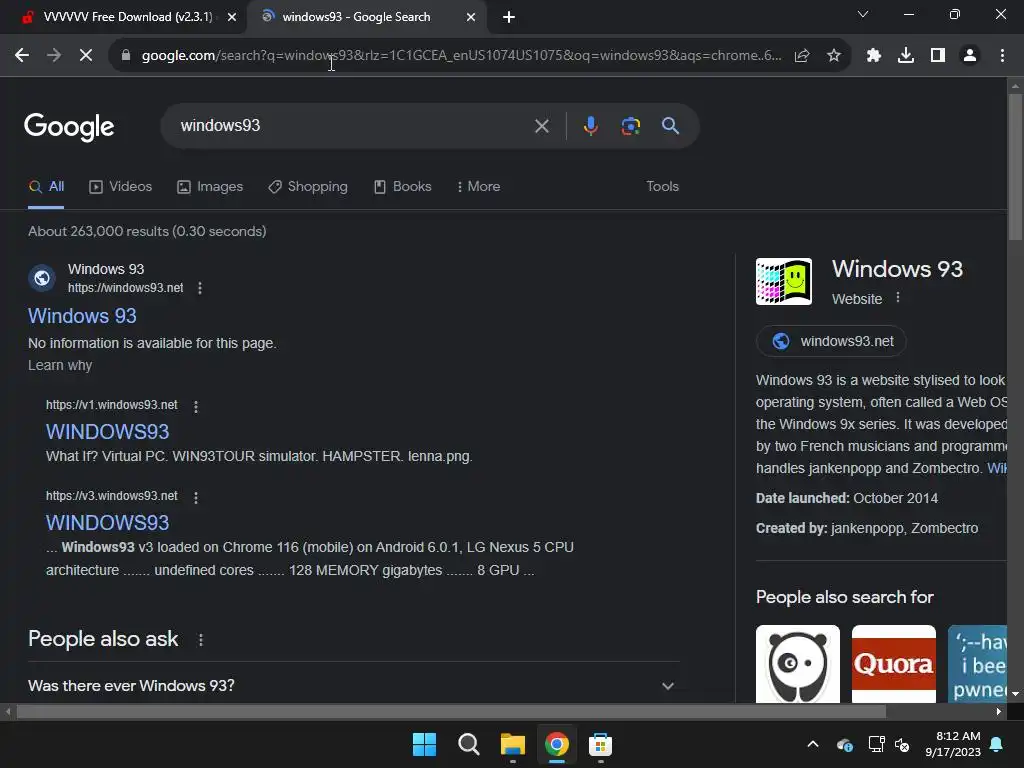The width and height of the screenshot is (1024, 768).
Task: Open options dots next to v1.windows93.net
Action: (196, 406)
